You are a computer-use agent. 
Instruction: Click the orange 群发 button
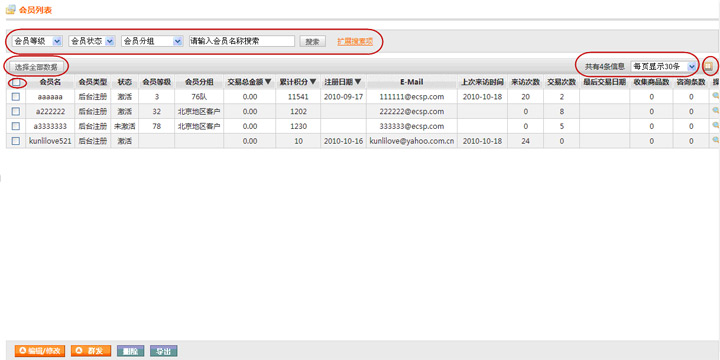pyautogui.click(x=91, y=351)
